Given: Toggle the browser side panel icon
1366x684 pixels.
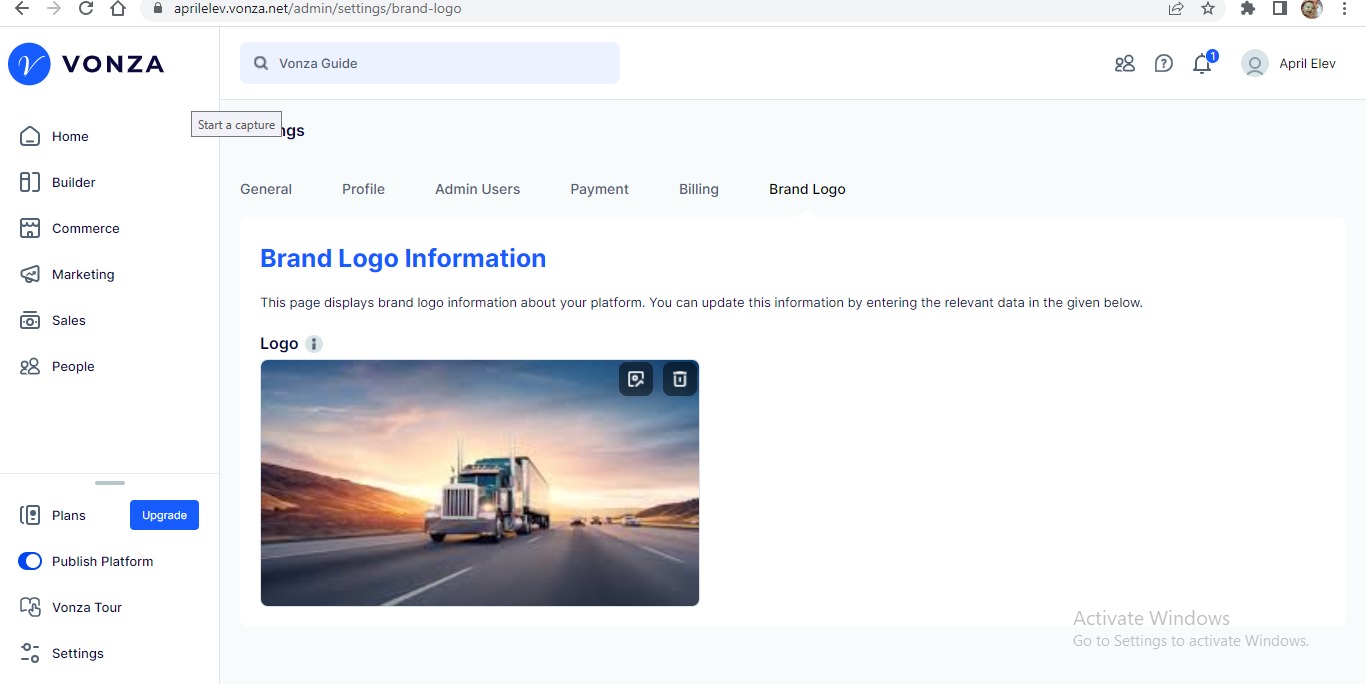Looking at the screenshot, I should pos(1279,8).
